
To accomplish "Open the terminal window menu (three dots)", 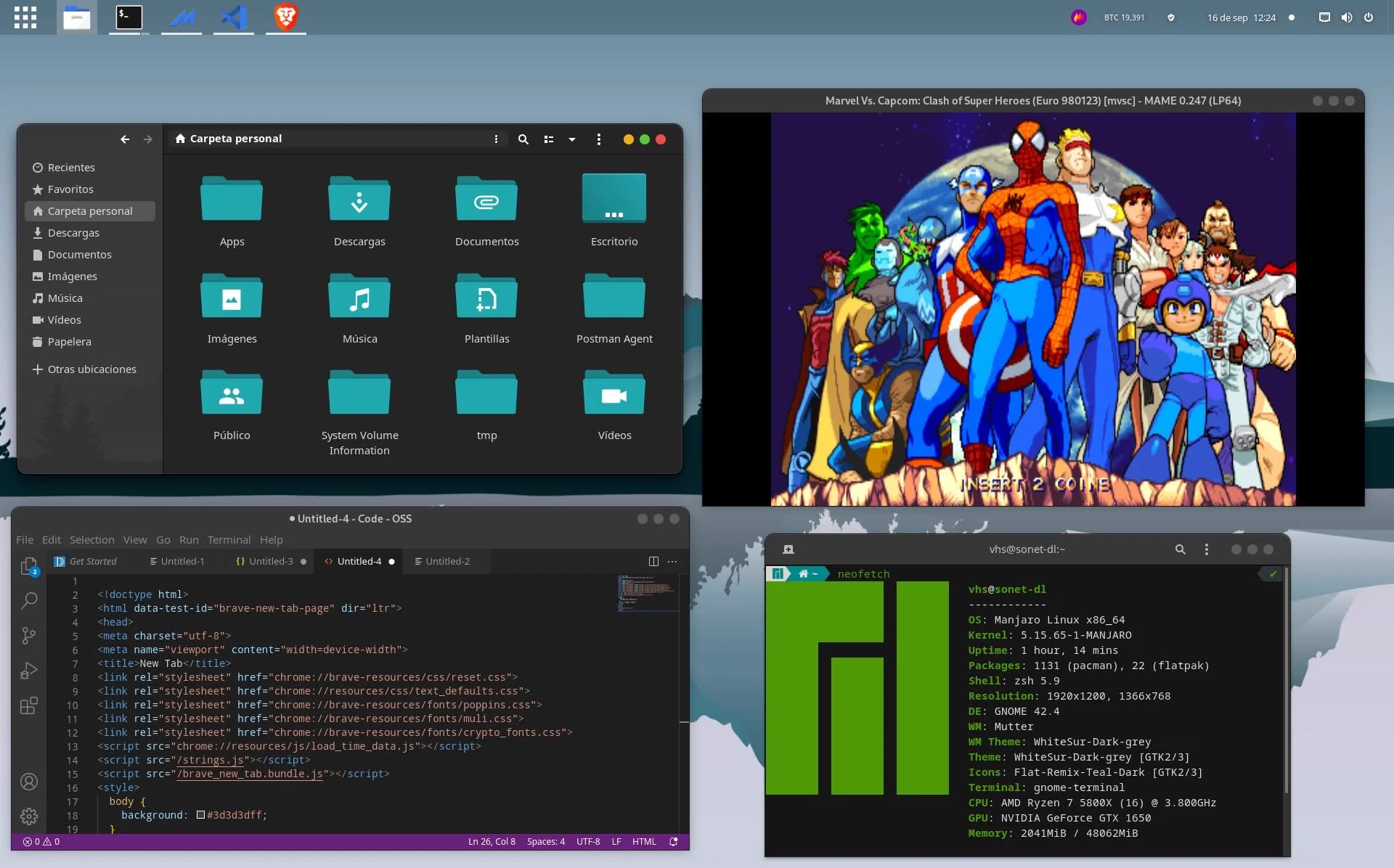I will pyautogui.click(x=1207, y=550).
